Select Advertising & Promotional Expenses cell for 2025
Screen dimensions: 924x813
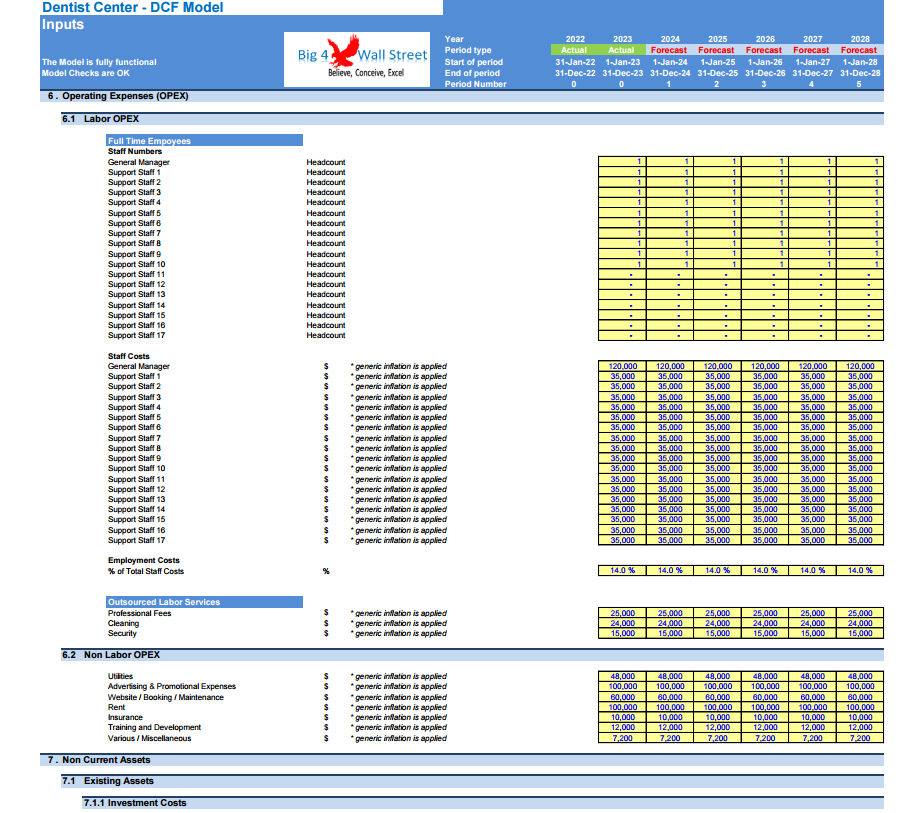tap(718, 686)
